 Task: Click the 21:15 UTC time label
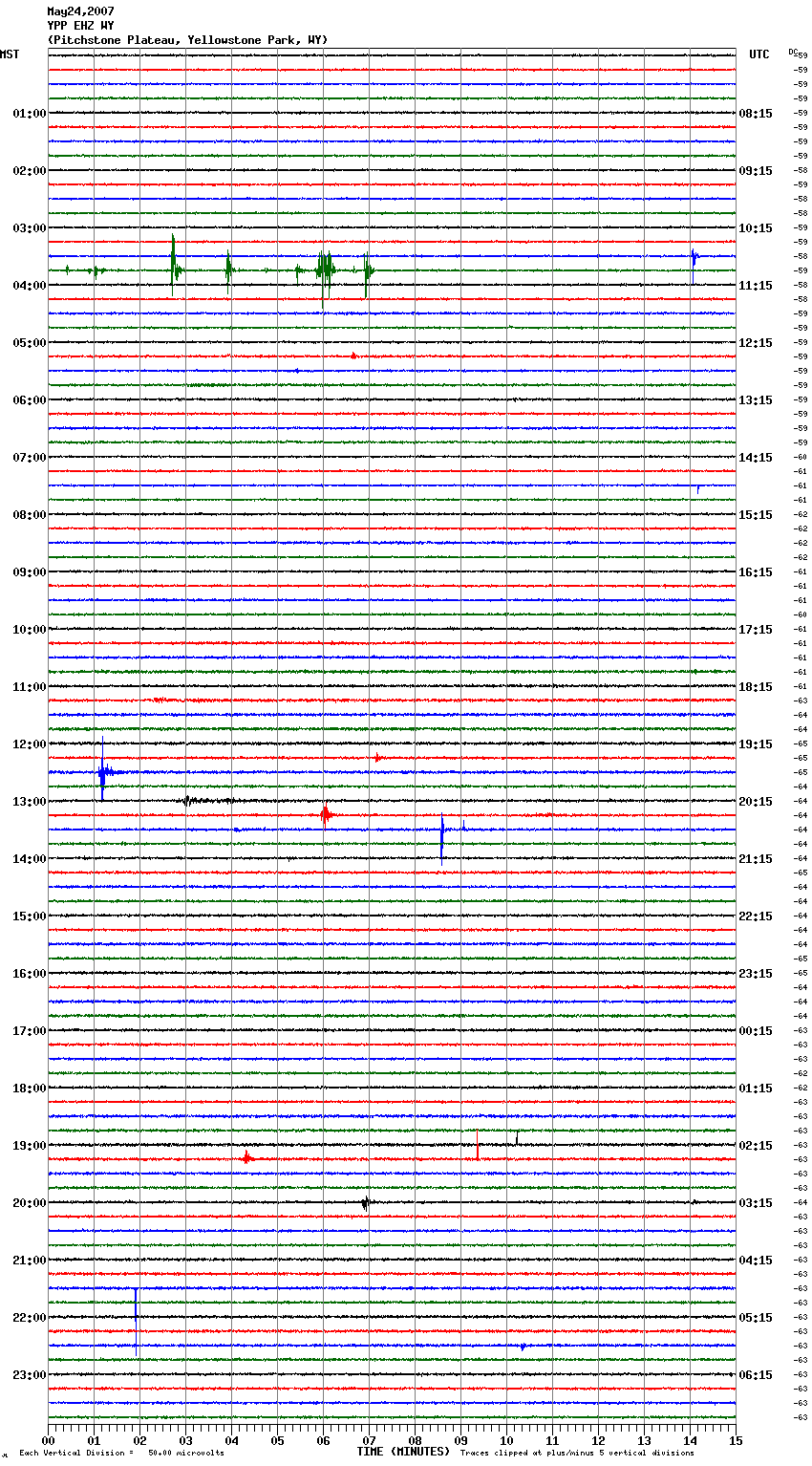pos(756,859)
